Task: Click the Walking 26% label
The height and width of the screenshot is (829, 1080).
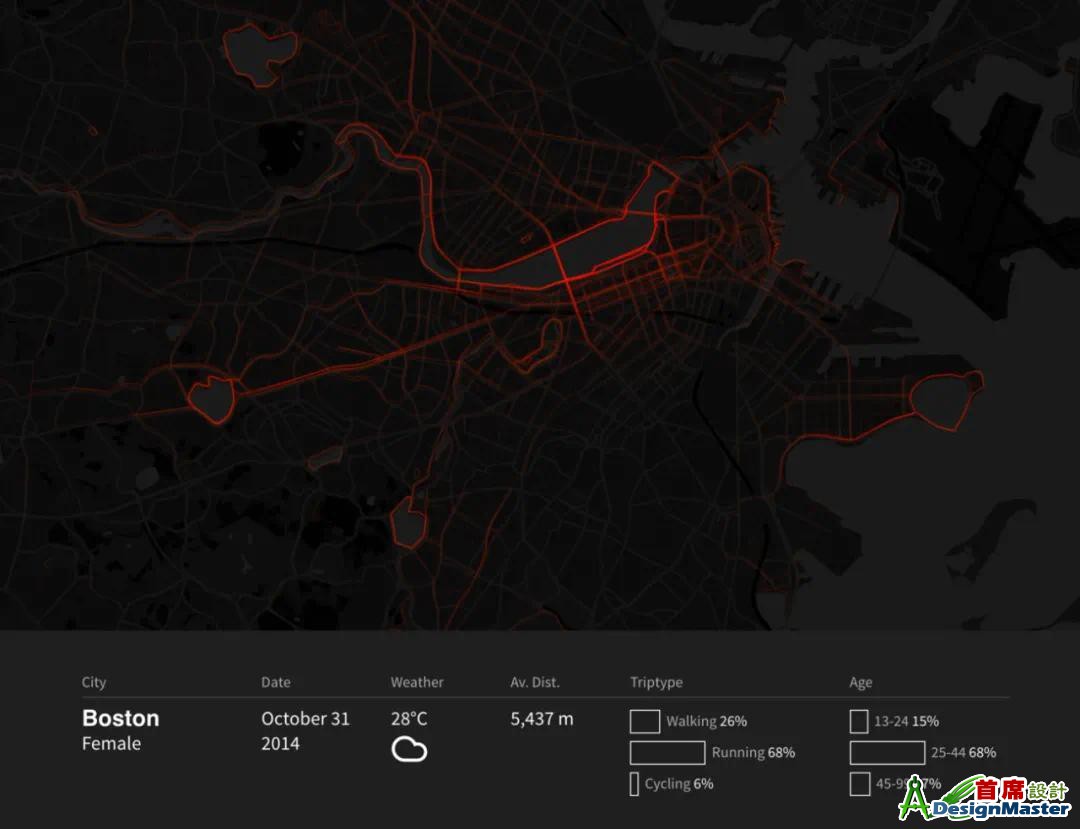Action: coord(707,722)
